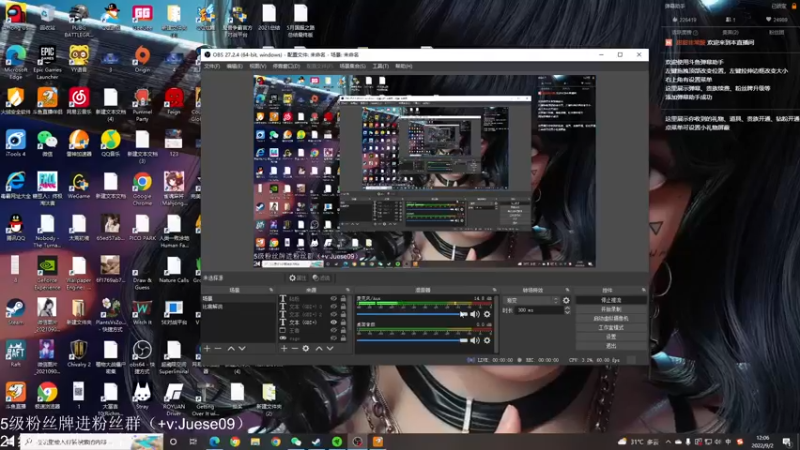800x450 pixels.
Task: Open the iTools 4 desktop shortcut
Action: point(15,143)
